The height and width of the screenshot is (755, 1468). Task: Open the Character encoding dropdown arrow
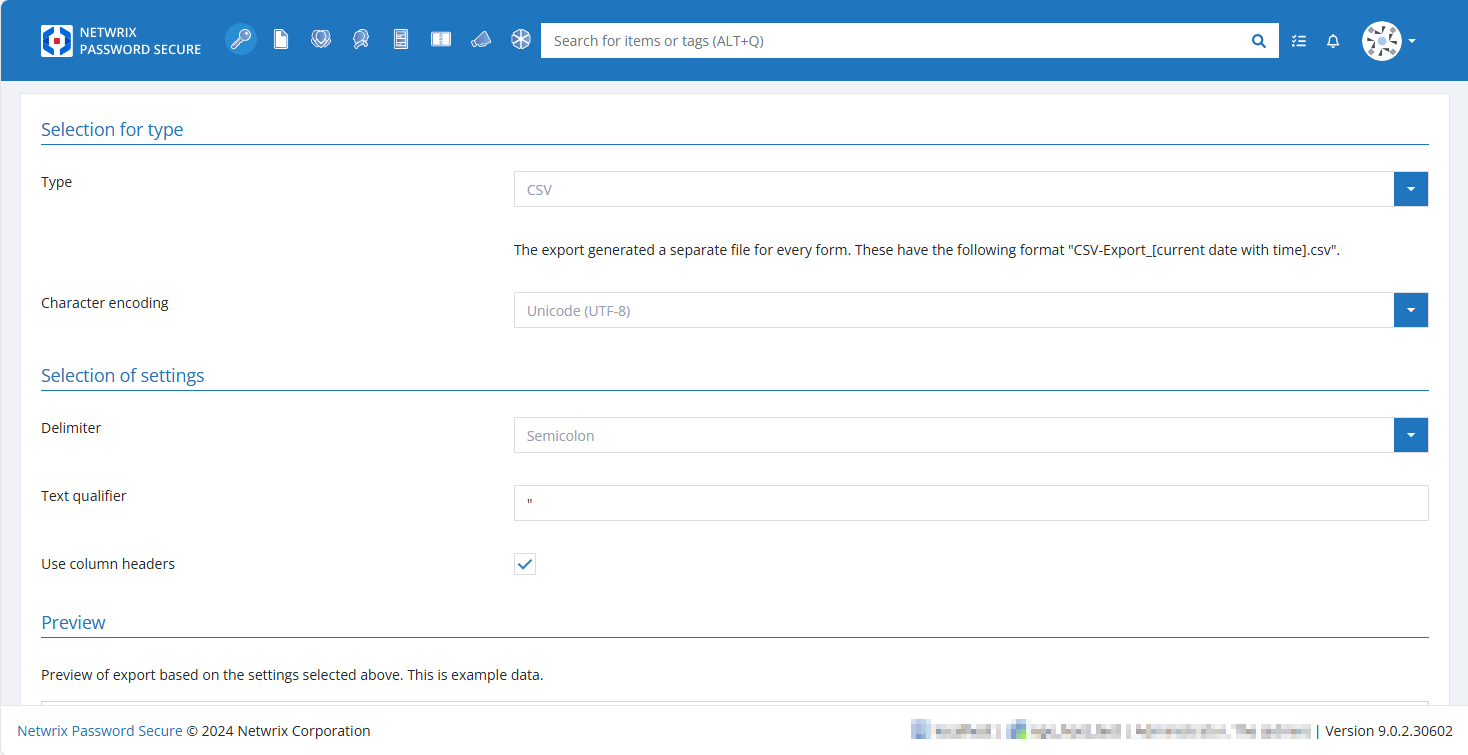(1411, 310)
